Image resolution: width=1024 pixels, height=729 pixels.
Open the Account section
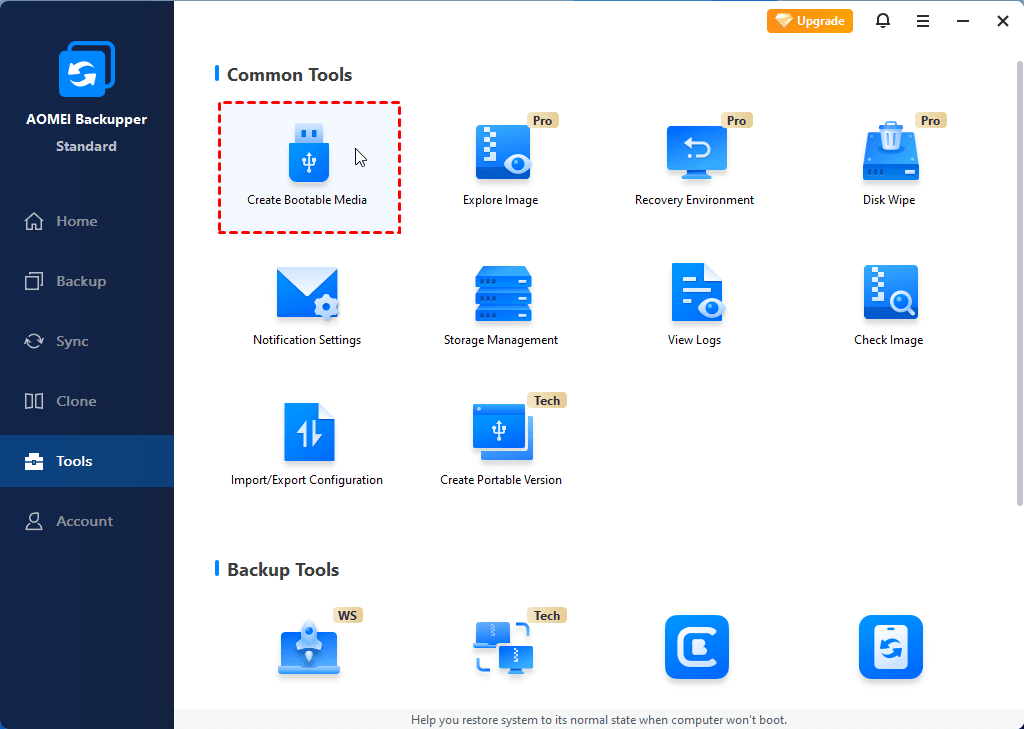point(86,520)
